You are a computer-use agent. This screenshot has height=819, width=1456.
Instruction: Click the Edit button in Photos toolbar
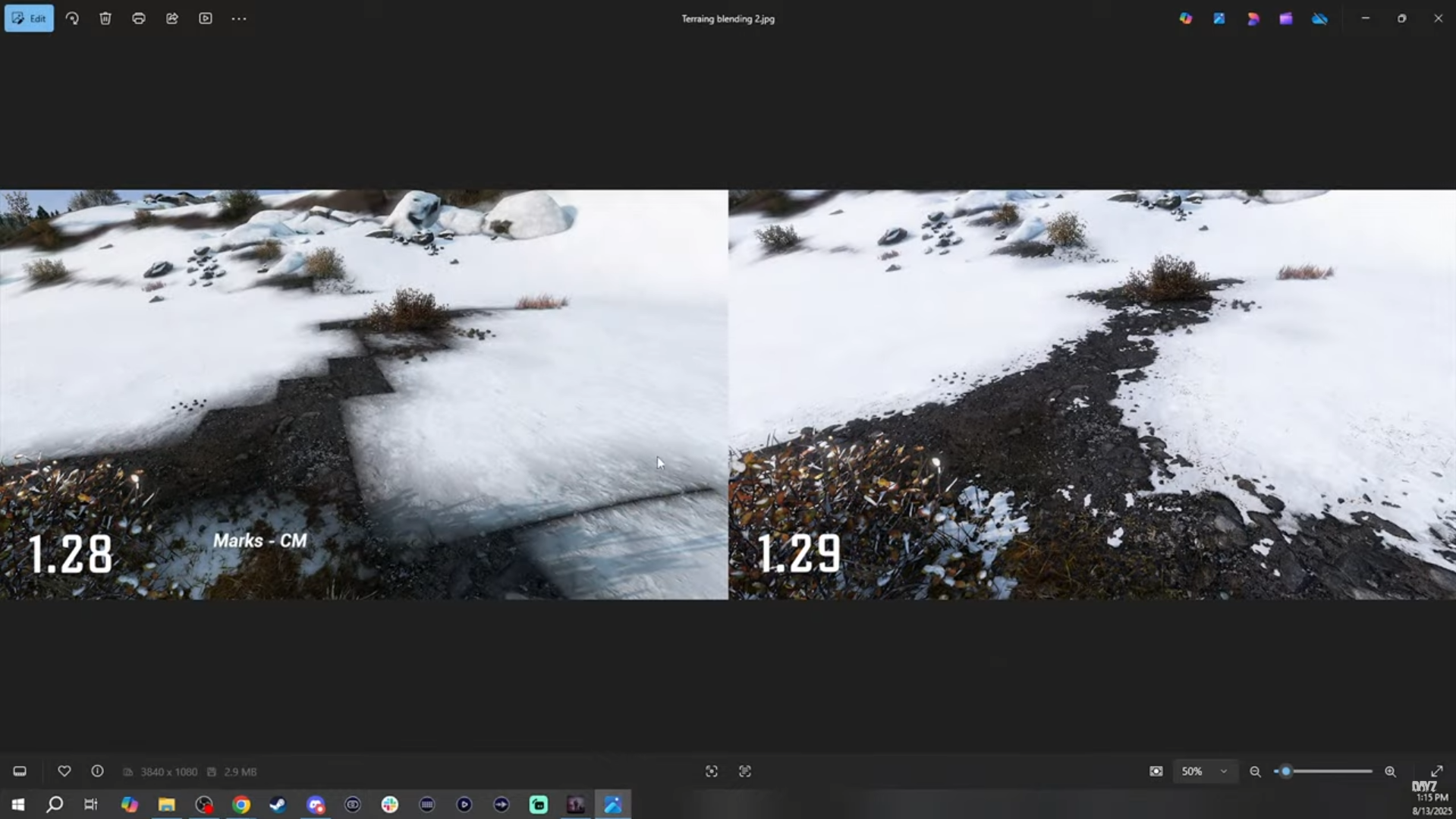coord(29,18)
